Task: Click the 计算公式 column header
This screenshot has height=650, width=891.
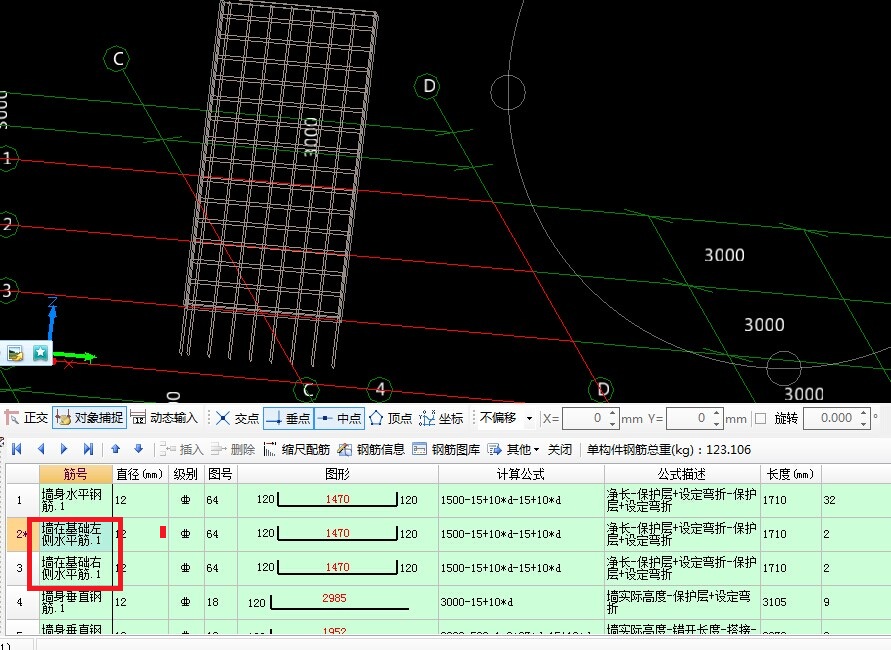Action: tap(521, 474)
